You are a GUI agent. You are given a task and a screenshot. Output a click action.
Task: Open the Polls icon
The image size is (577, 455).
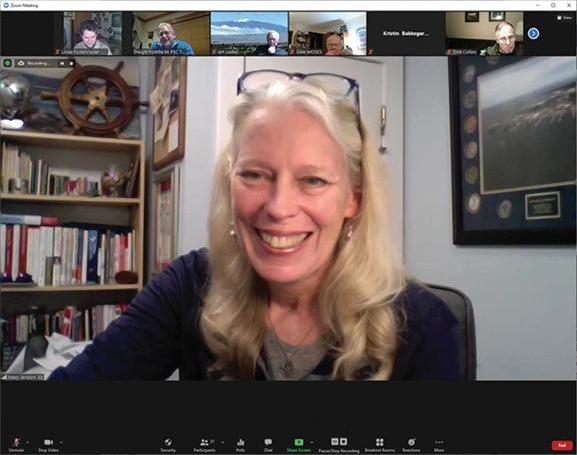tap(241, 442)
